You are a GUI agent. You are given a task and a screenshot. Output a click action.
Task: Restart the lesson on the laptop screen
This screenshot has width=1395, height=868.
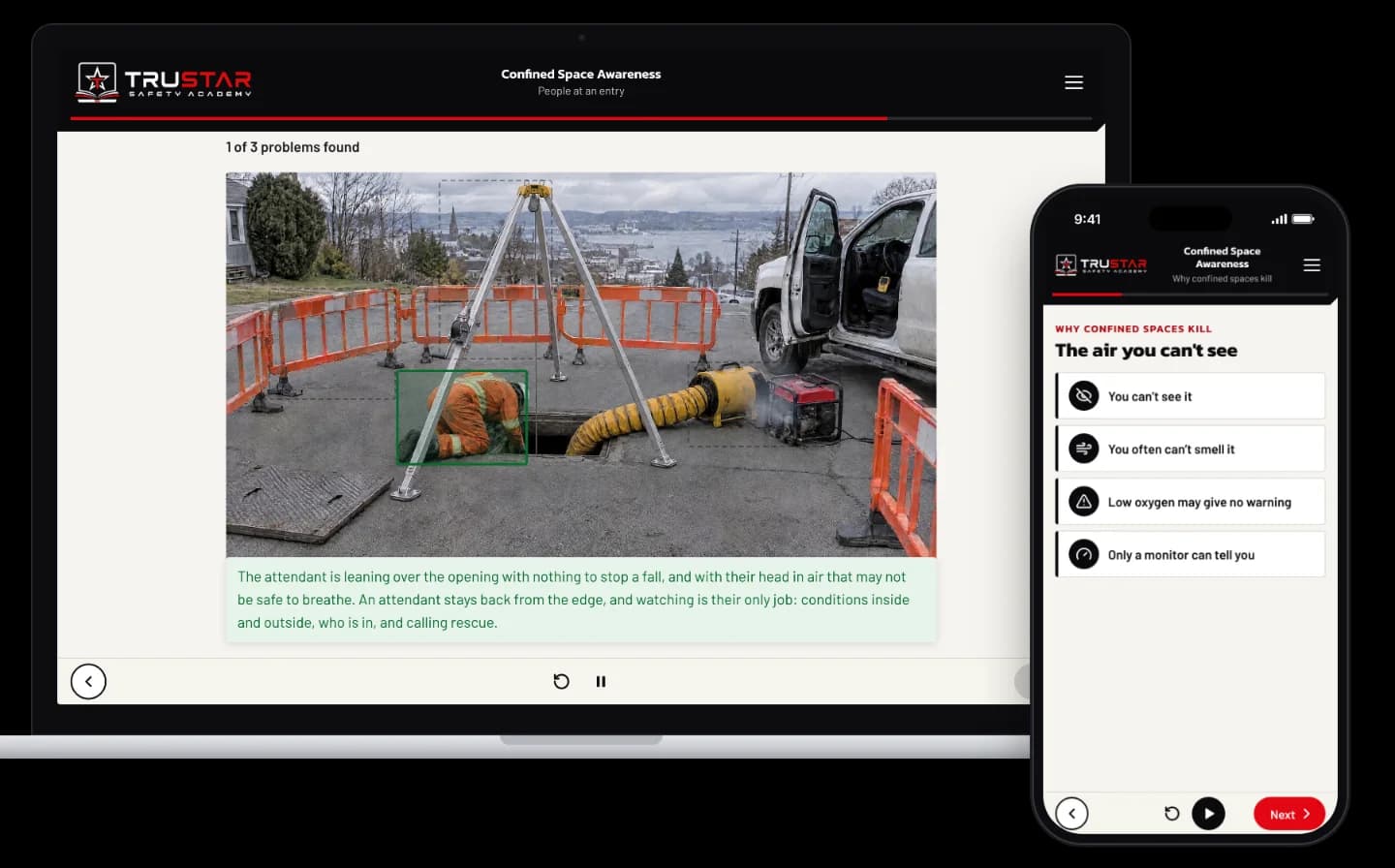point(561,681)
